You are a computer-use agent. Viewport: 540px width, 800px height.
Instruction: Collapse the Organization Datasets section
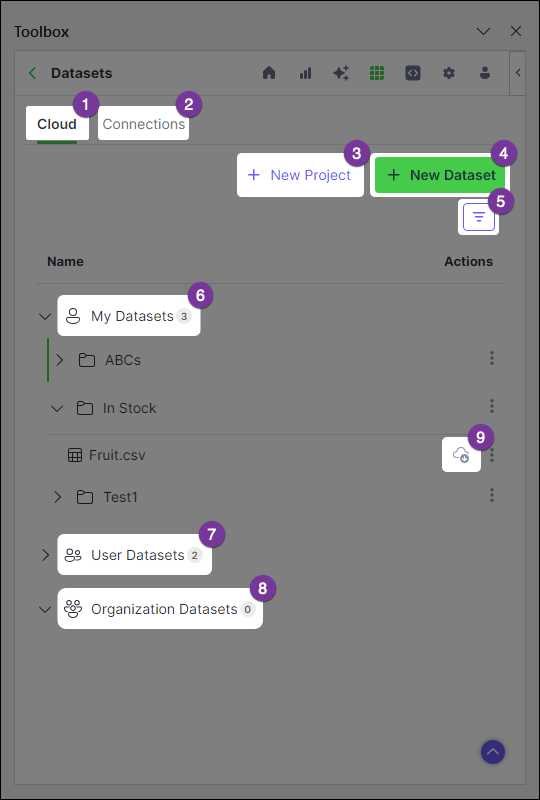tap(45, 609)
